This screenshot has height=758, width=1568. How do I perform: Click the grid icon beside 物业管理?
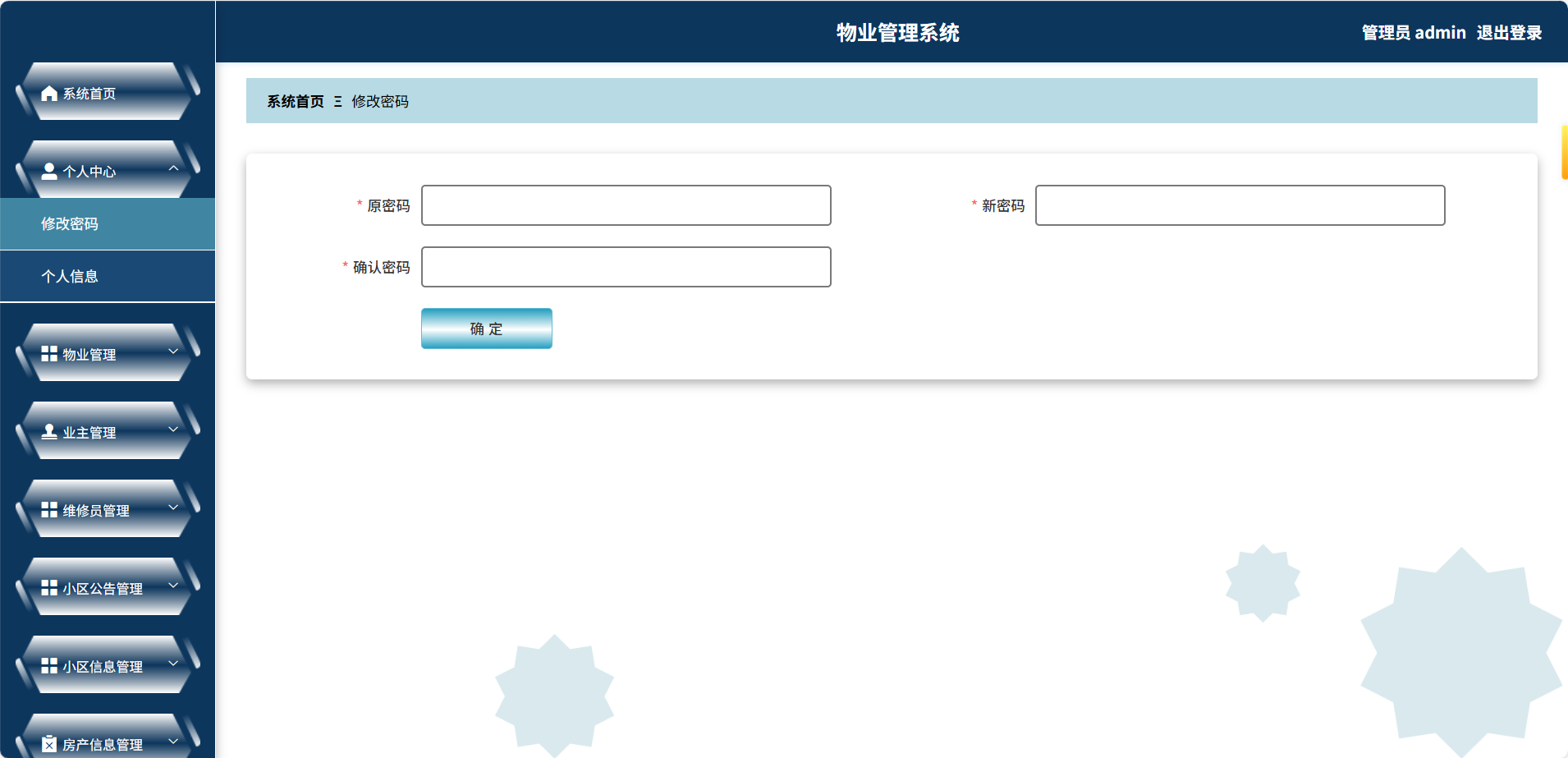pos(49,353)
